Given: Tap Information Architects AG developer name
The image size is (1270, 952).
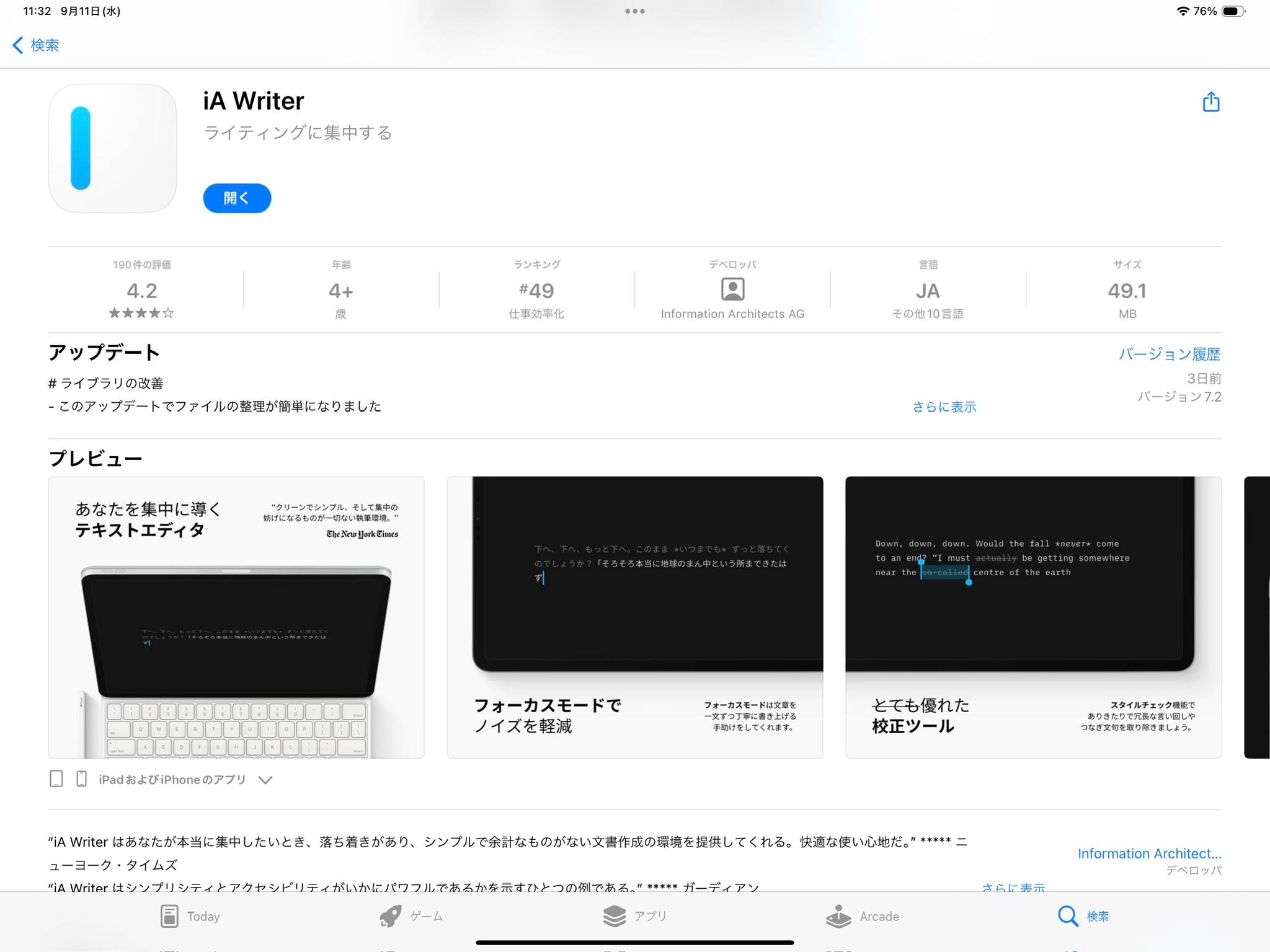Looking at the screenshot, I should coord(732,314).
